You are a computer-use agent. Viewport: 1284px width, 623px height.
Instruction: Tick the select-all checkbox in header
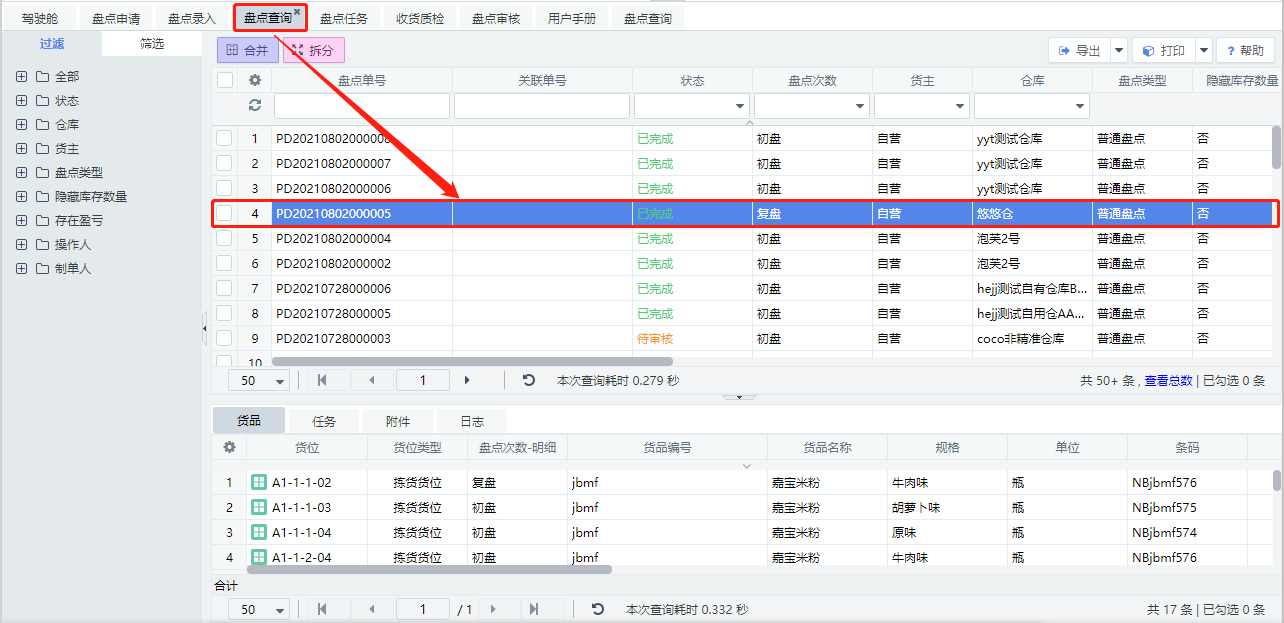pos(225,80)
